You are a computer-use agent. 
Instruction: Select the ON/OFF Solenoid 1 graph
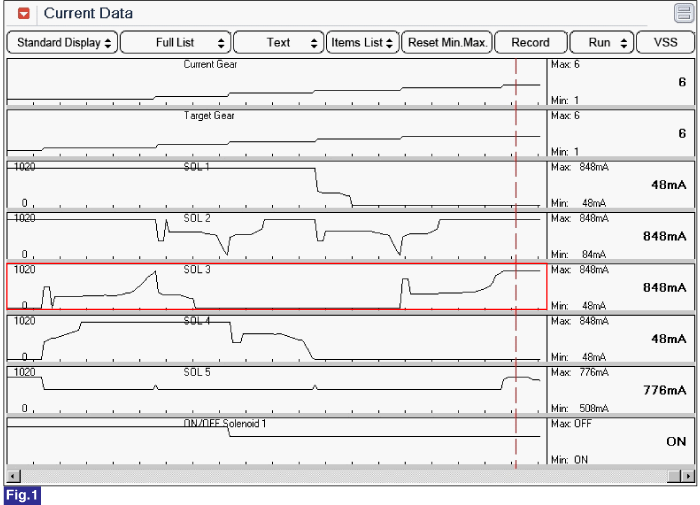[x=276, y=441]
